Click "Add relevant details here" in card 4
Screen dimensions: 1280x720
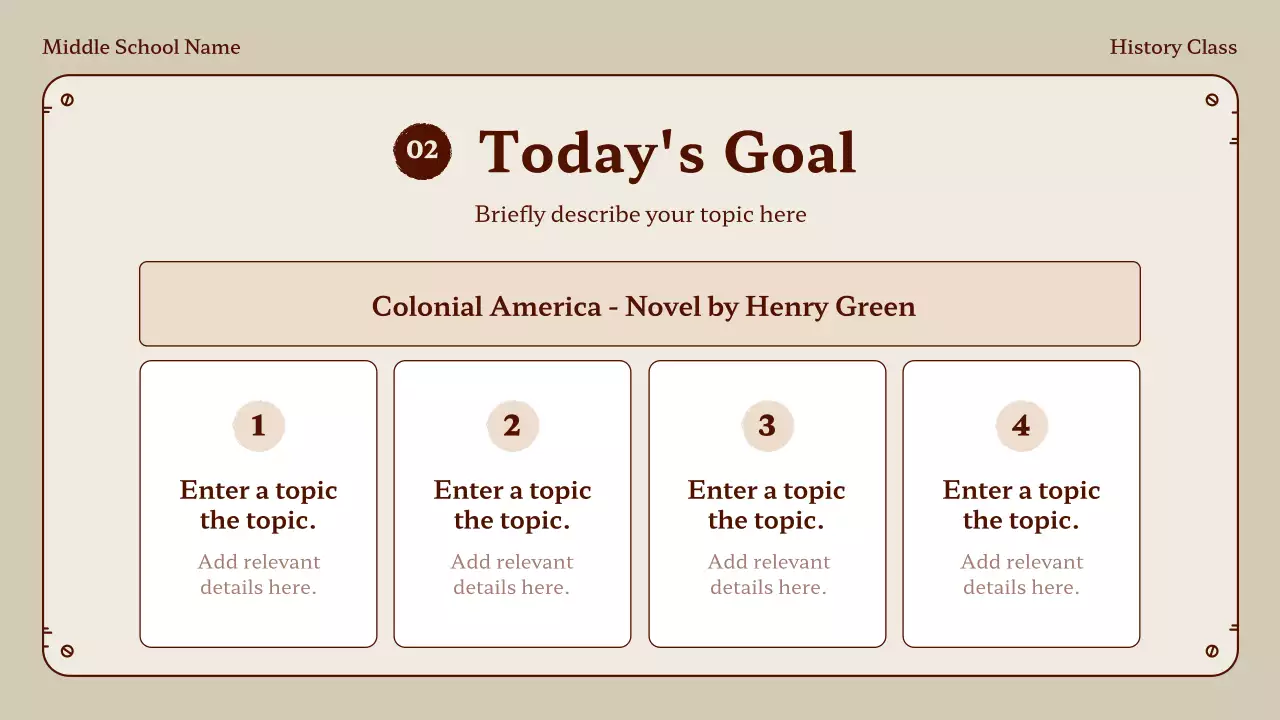[x=1021, y=574]
